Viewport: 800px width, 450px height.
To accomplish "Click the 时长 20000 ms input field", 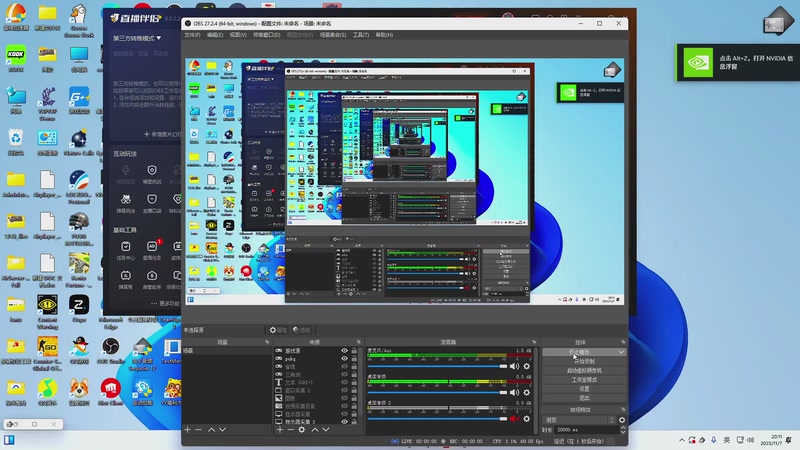I will pos(587,430).
